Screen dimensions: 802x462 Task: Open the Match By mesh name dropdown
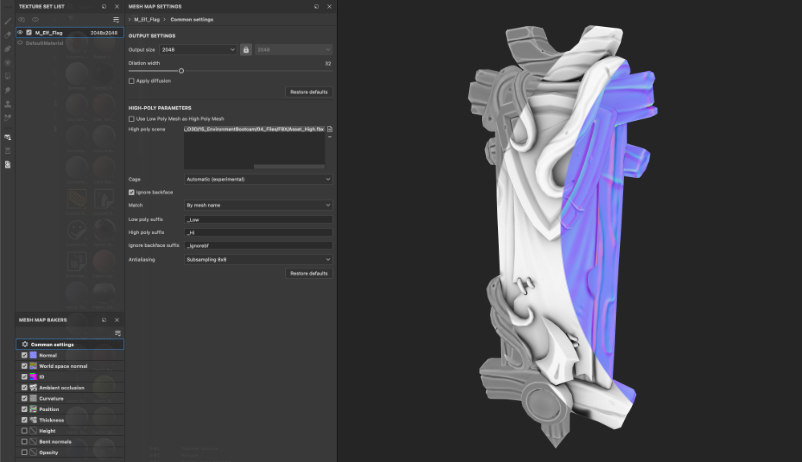(x=258, y=205)
